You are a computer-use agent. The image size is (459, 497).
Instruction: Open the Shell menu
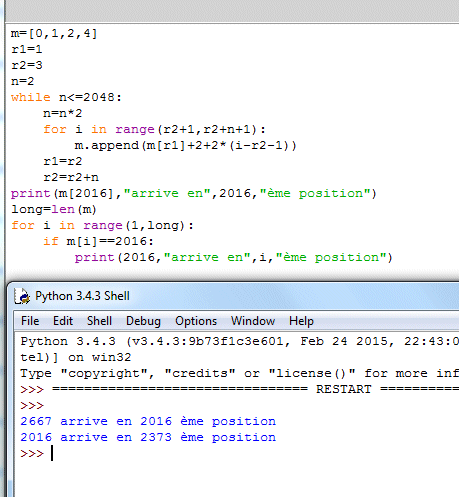[x=99, y=321]
